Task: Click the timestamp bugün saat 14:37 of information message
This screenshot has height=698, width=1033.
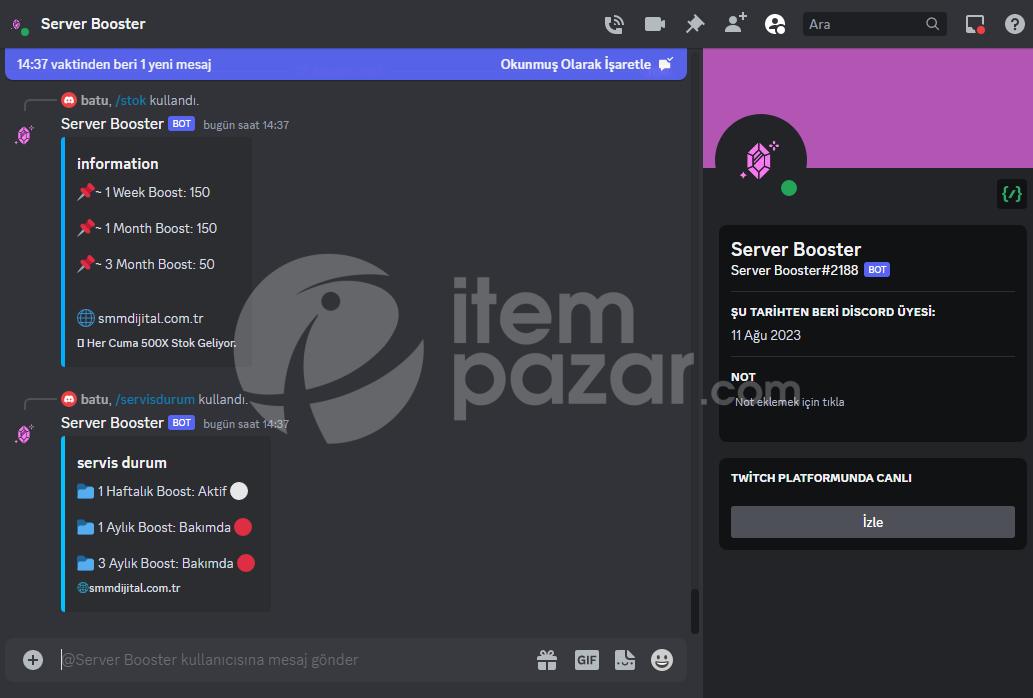Action: coord(246,125)
